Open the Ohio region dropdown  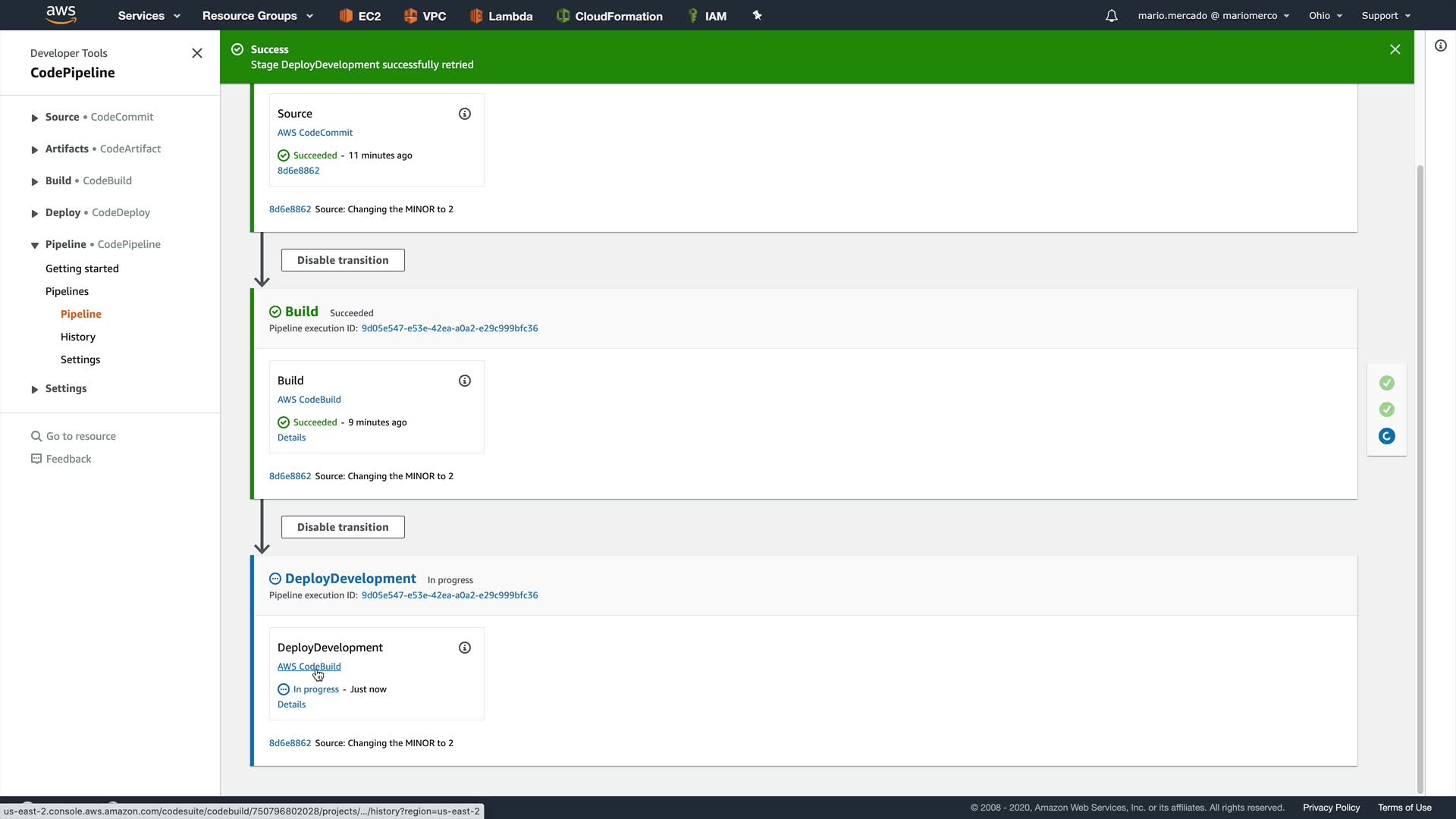(x=1325, y=16)
